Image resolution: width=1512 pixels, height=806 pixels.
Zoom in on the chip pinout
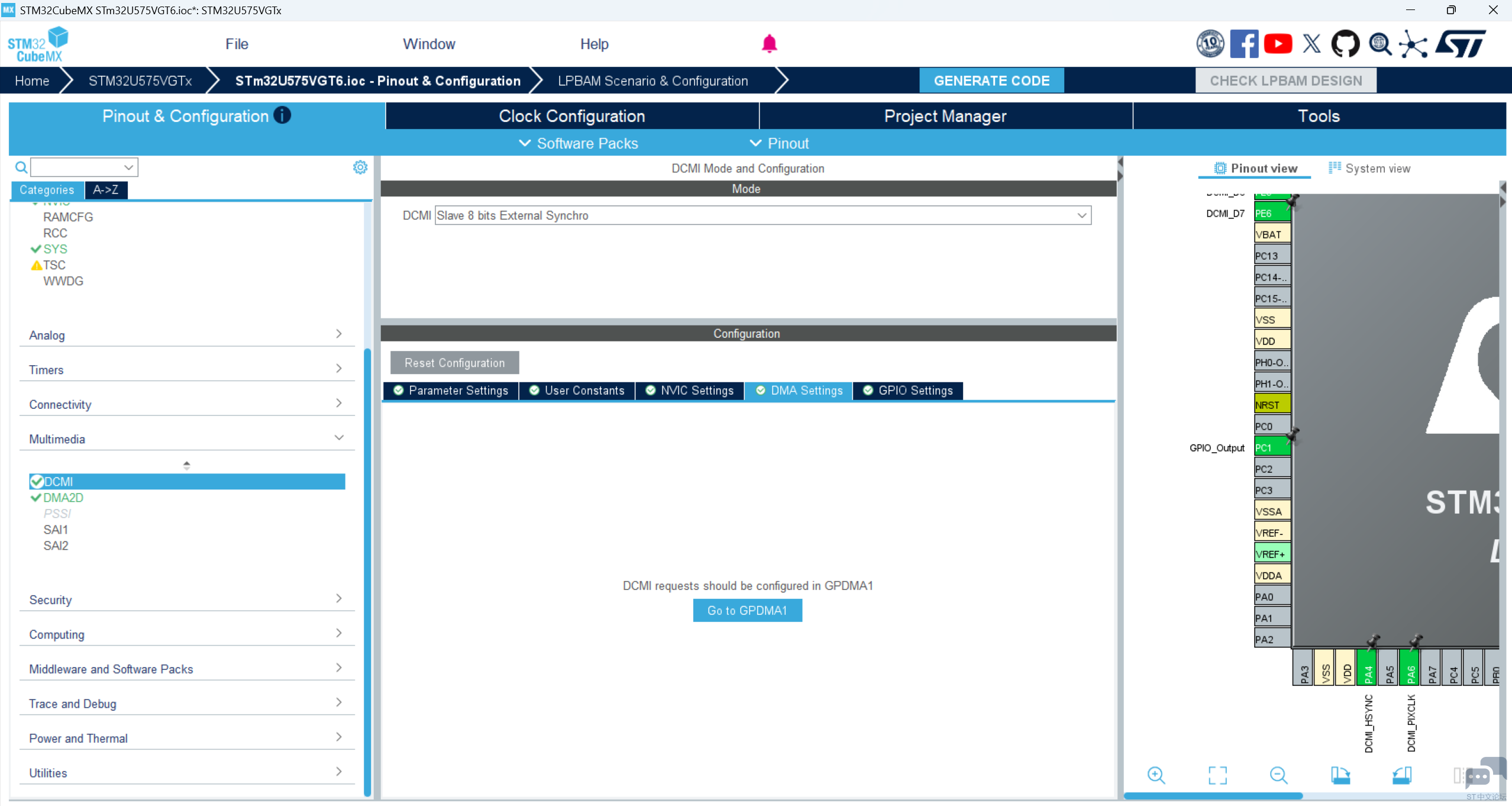(1156, 775)
